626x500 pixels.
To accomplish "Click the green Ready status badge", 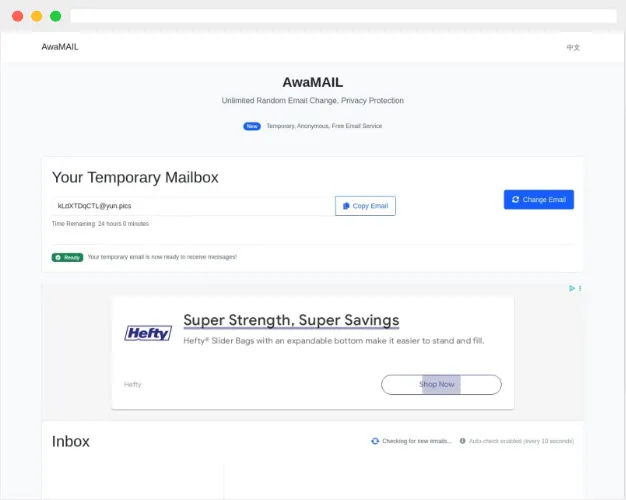I will (x=67, y=257).
